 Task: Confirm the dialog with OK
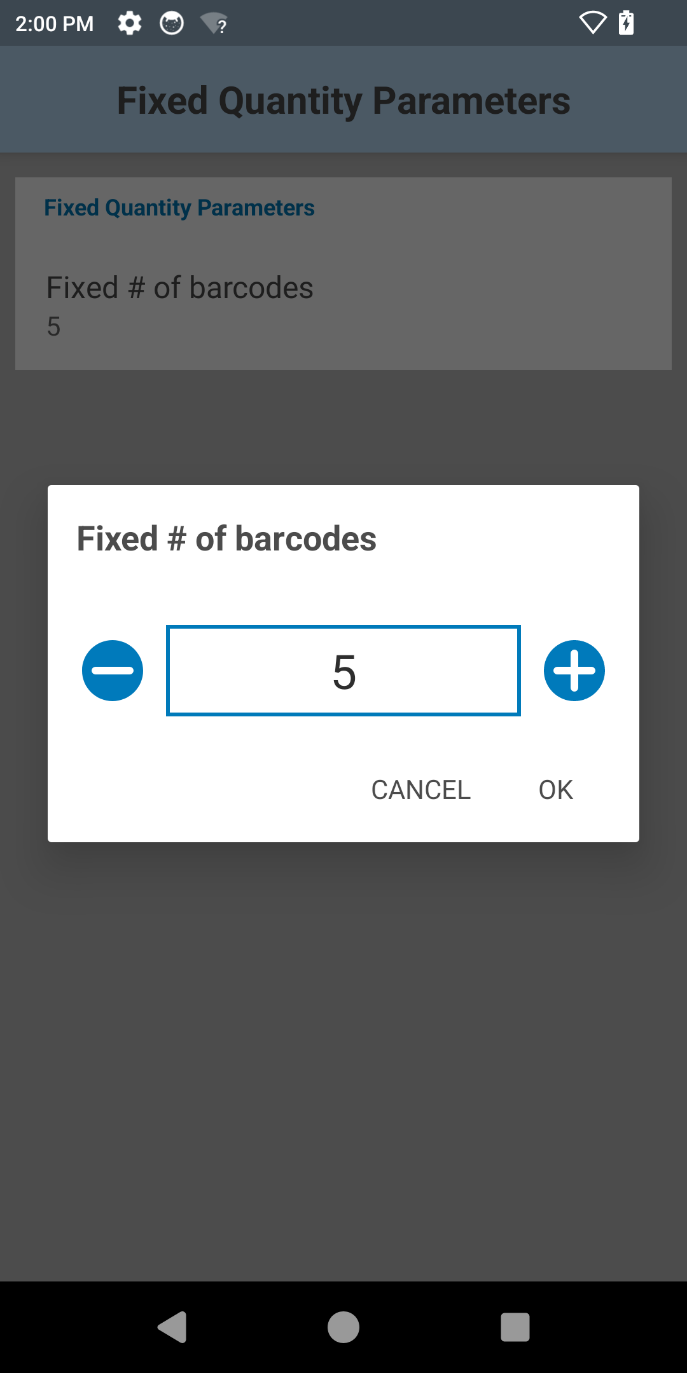[x=555, y=790]
